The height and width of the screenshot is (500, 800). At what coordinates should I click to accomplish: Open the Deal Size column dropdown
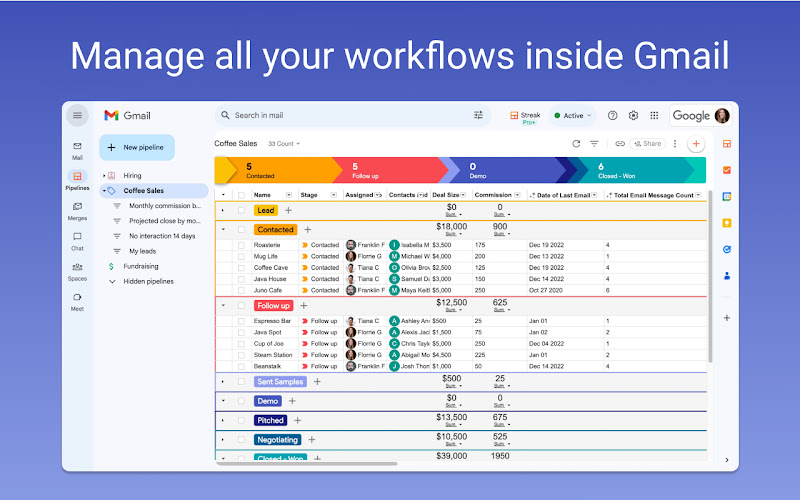[463, 195]
